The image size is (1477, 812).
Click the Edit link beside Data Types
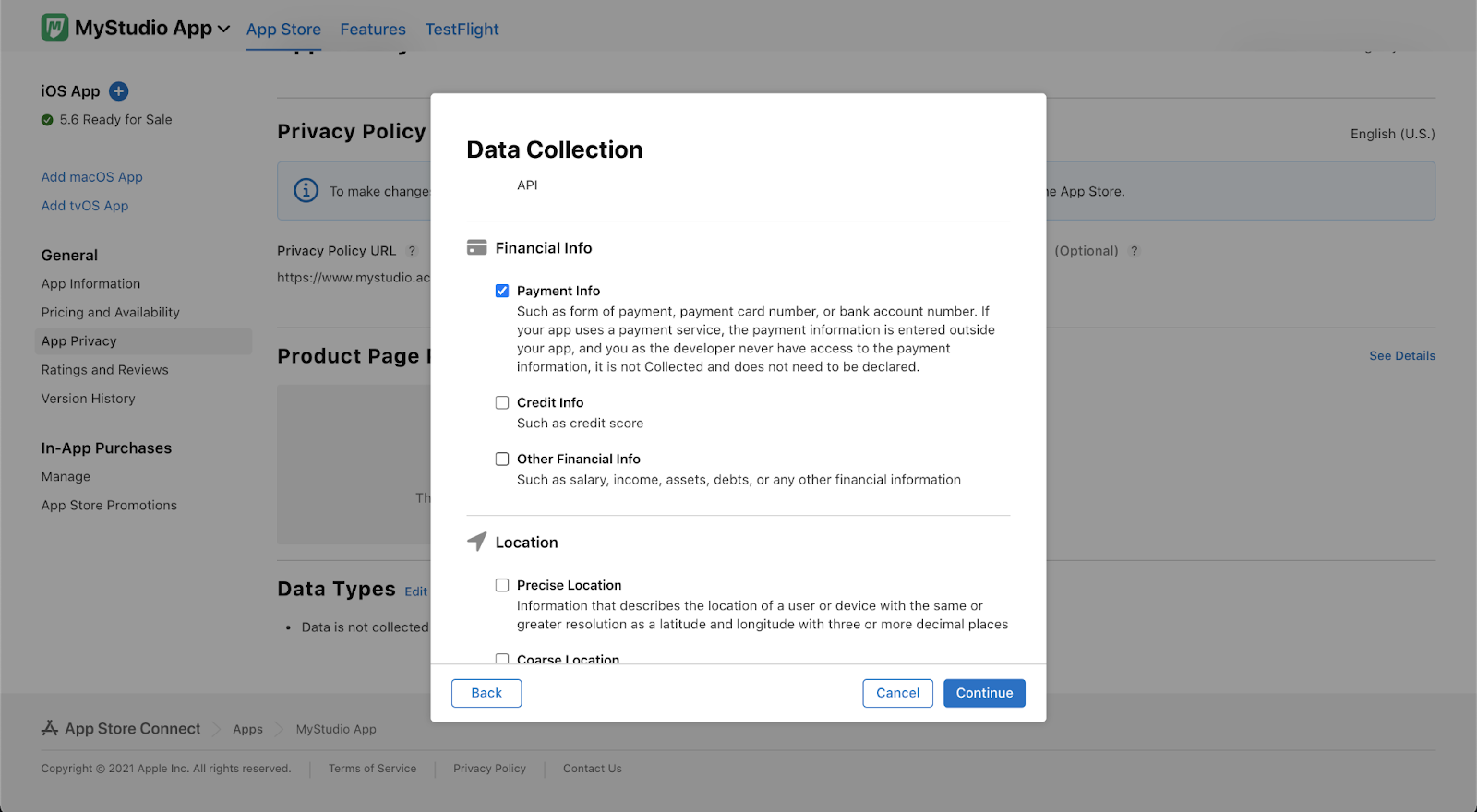click(x=416, y=591)
